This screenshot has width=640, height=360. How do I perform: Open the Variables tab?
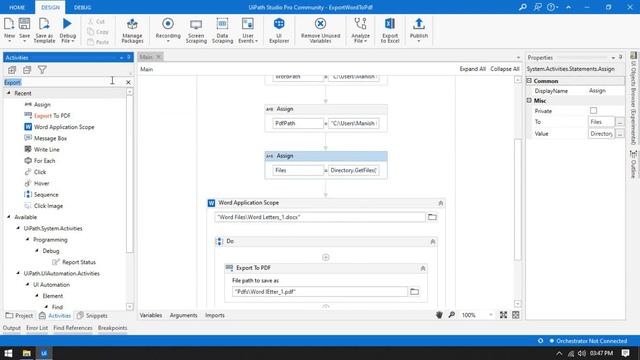[x=151, y=315]
